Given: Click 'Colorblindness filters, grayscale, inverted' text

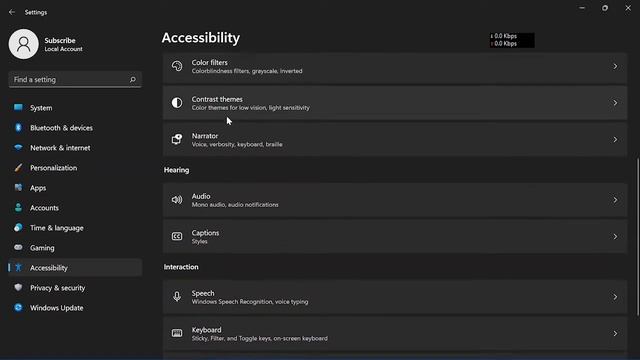Looking at the screenshot, I should pyautogui.click(x=247, y=71).
